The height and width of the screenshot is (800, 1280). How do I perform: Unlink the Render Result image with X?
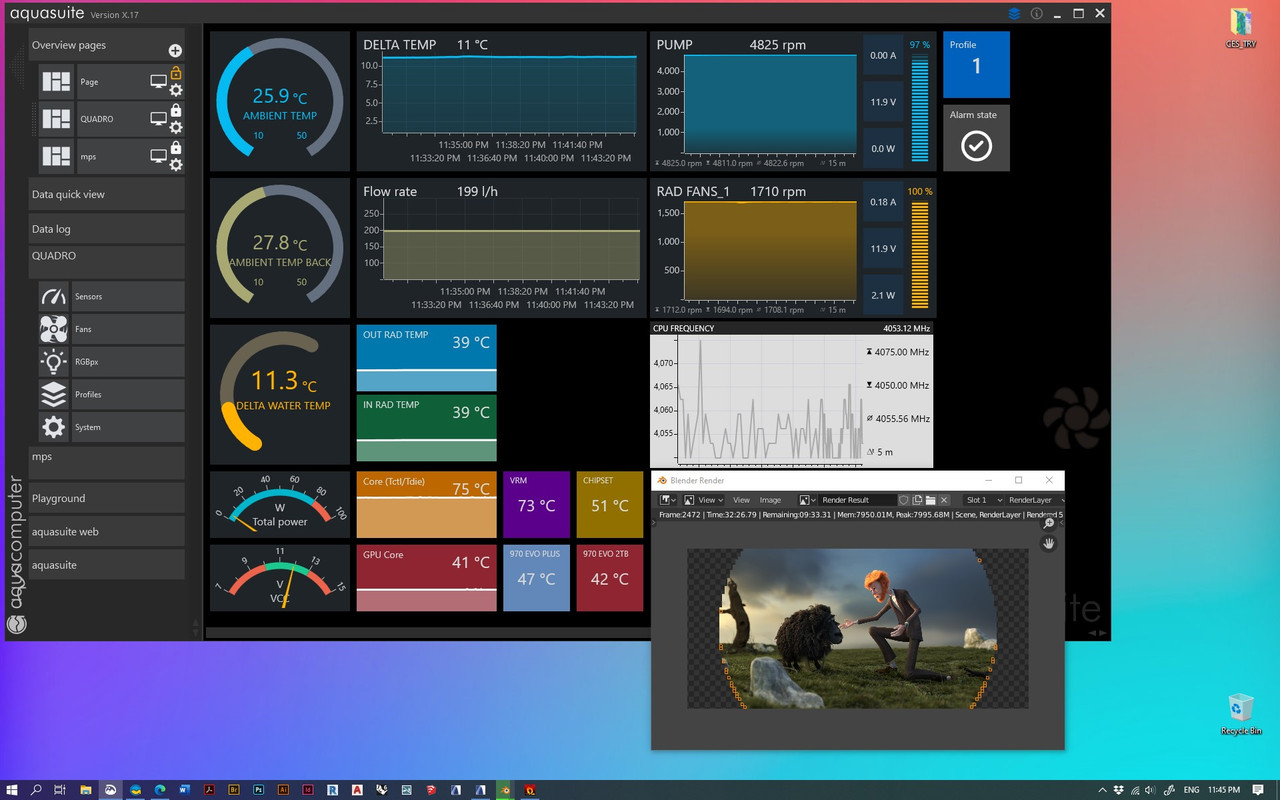(944, 500)
